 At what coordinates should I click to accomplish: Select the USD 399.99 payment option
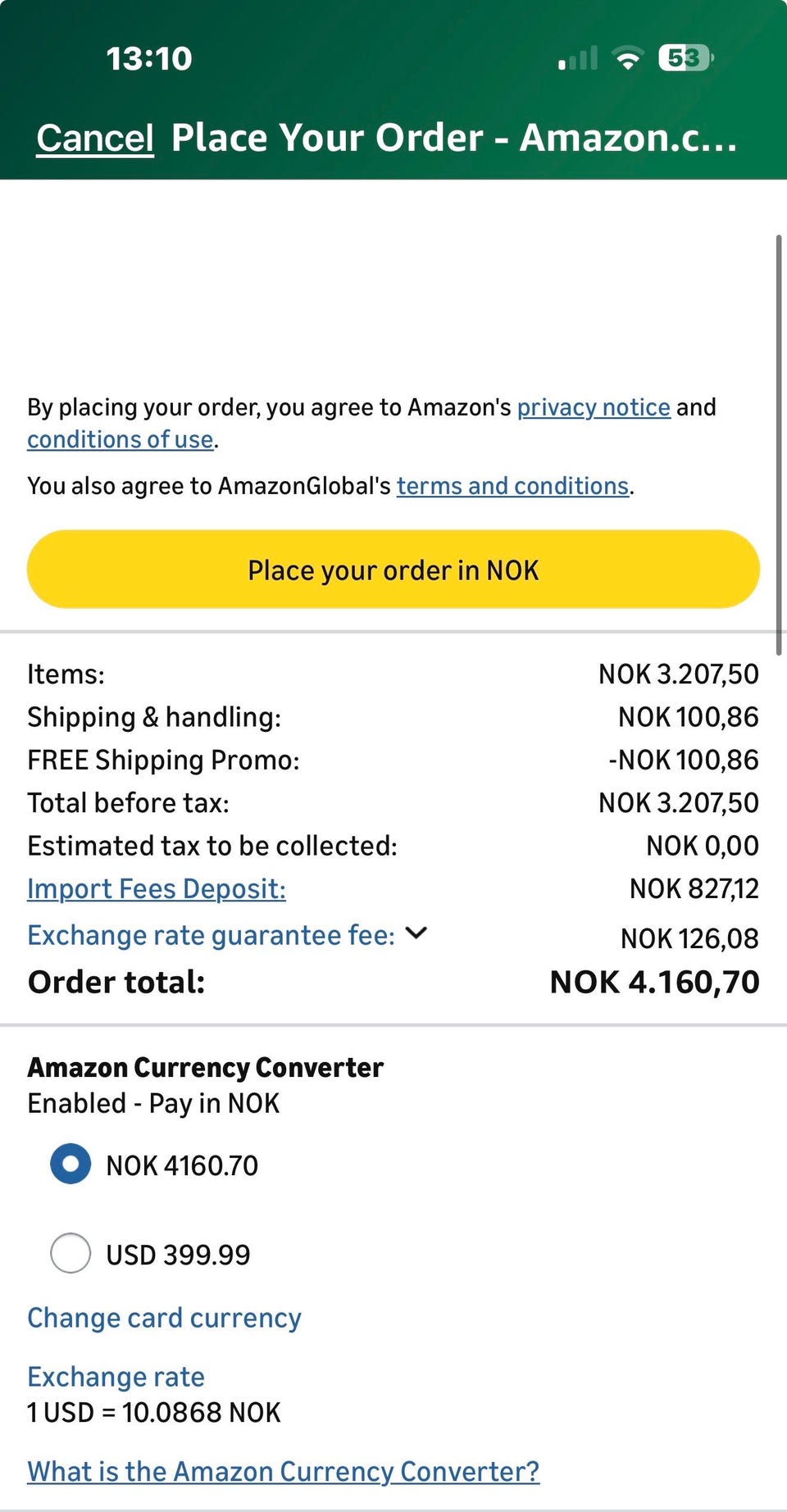click(x=71, y=1253)
